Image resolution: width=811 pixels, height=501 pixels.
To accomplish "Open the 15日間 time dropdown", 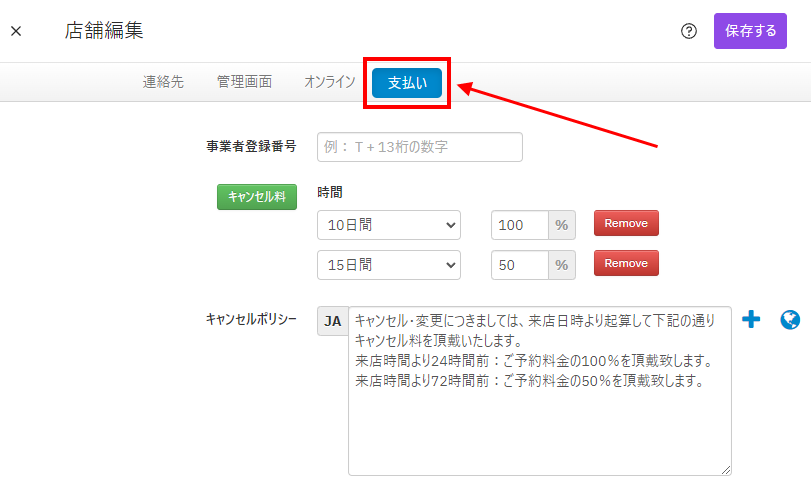I will tap(388, 264).
